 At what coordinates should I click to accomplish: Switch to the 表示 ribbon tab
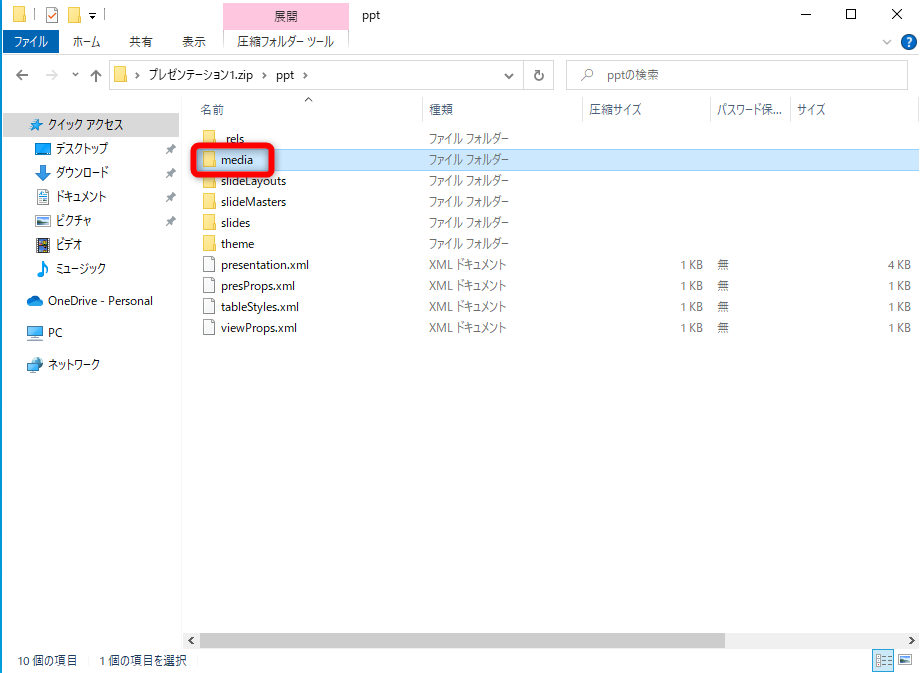[194, 42]
